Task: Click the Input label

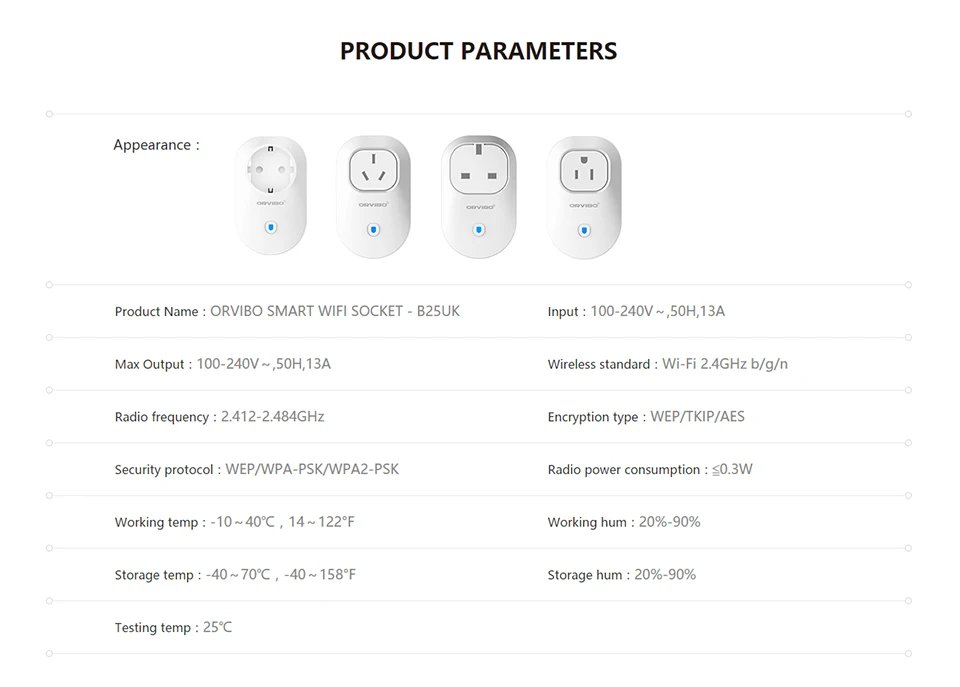Action: (566, 312)
